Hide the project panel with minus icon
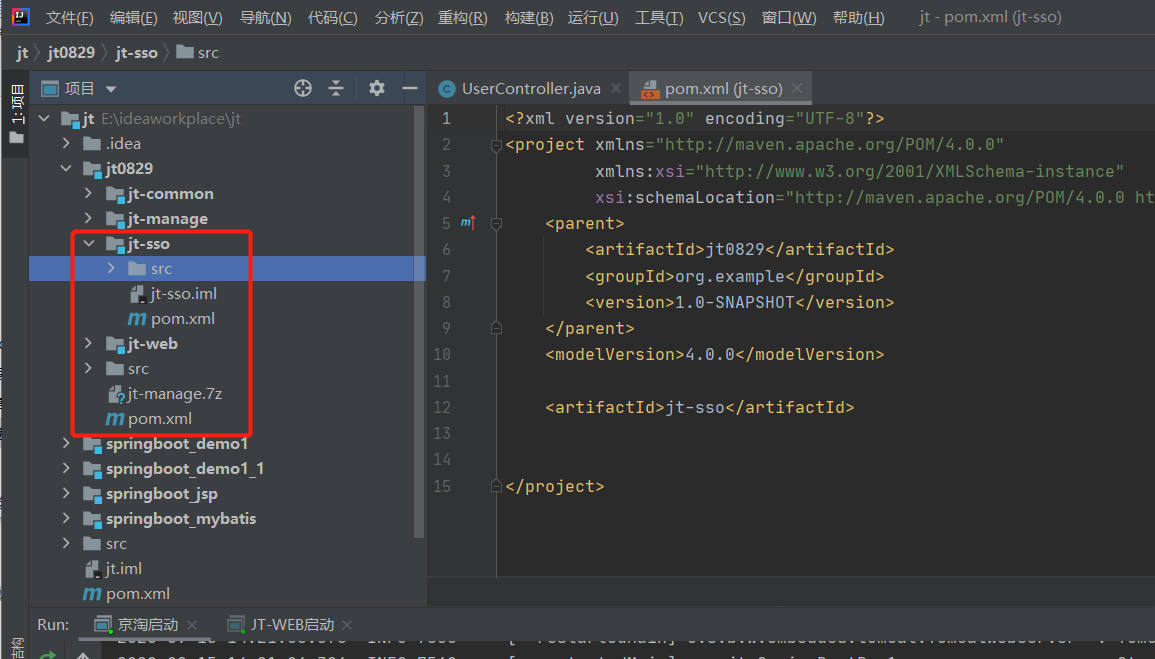 pos(410,88)
